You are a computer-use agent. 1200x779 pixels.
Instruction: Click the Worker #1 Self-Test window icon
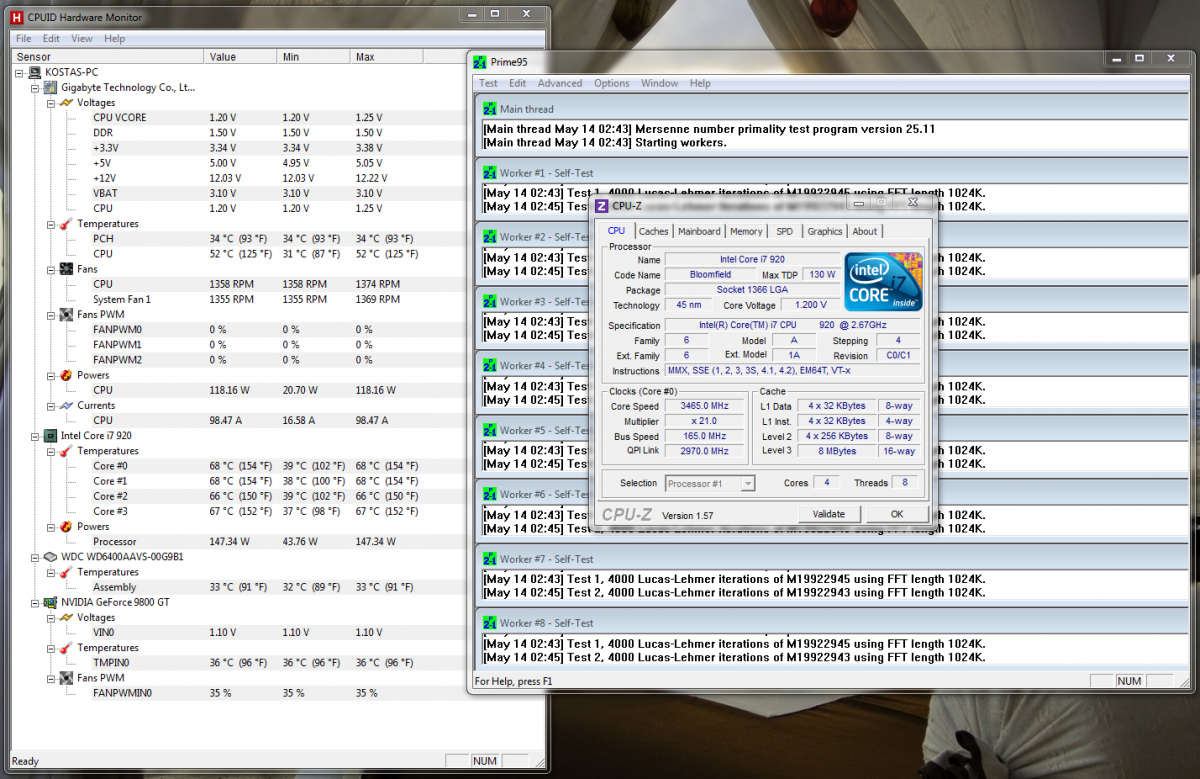pos(490,173)
